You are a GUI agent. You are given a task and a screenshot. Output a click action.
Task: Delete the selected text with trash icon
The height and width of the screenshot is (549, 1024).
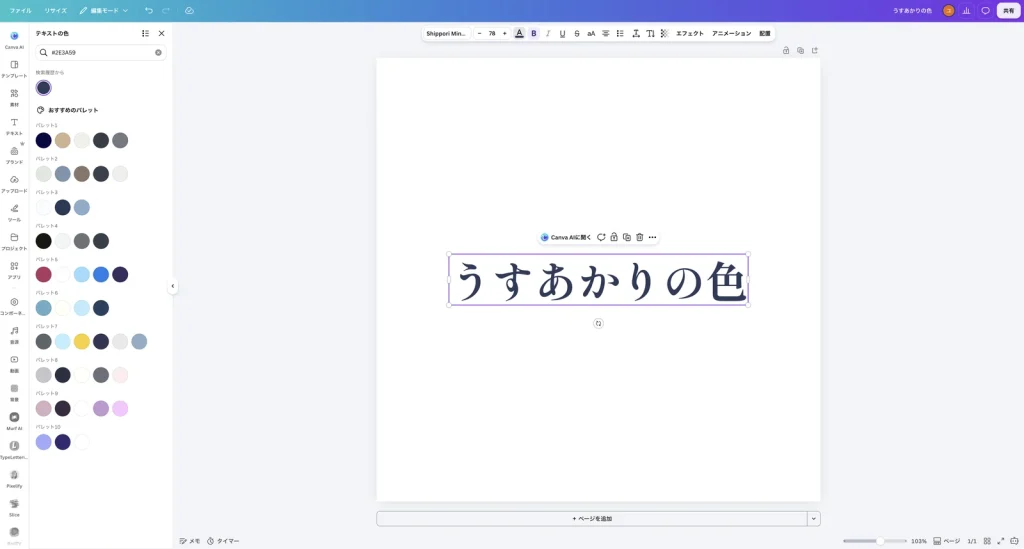(639, 237)
